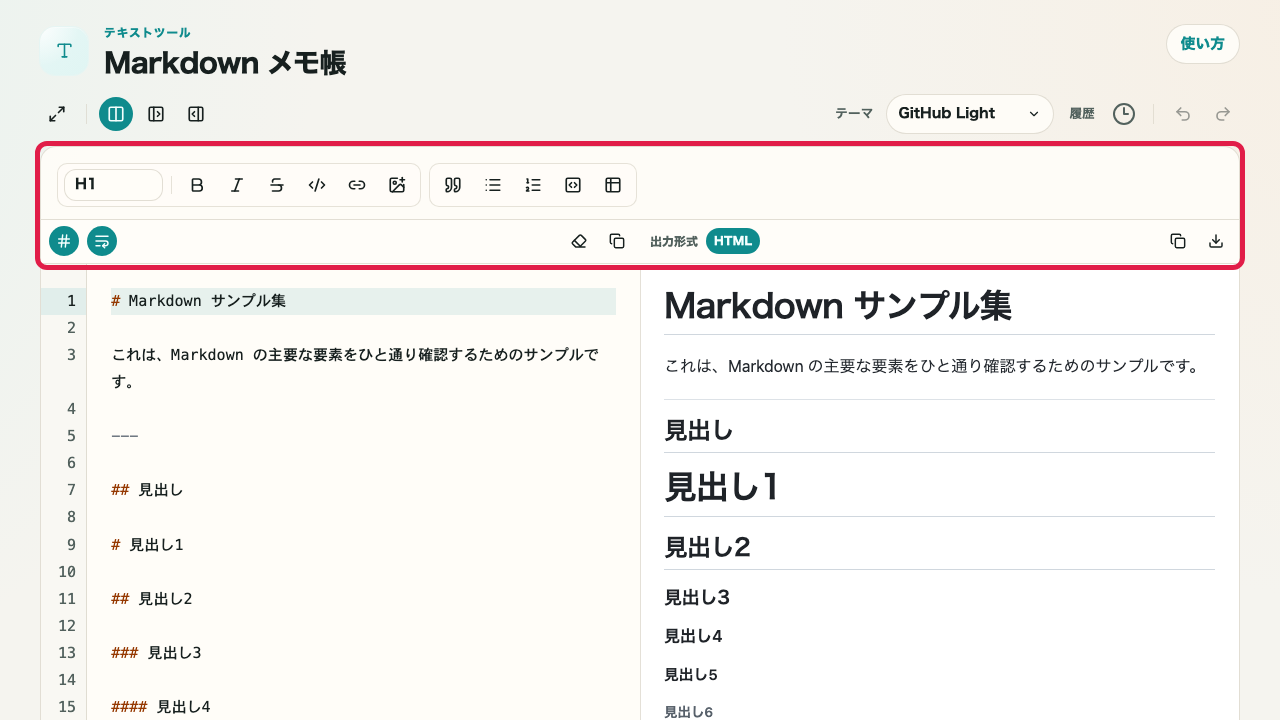Insert a blockquote with the quote icon
This screenshot has height=720, width=1280.
pyautogui.click(x=453, y=185)
